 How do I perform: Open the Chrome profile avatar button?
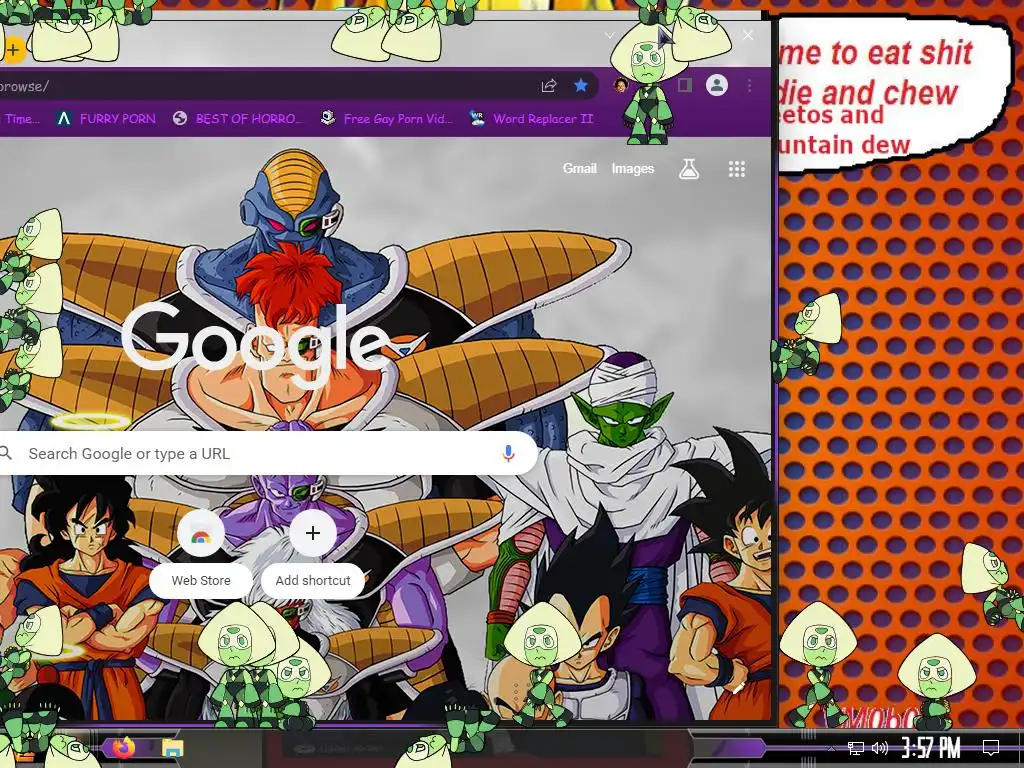point(716,86)
